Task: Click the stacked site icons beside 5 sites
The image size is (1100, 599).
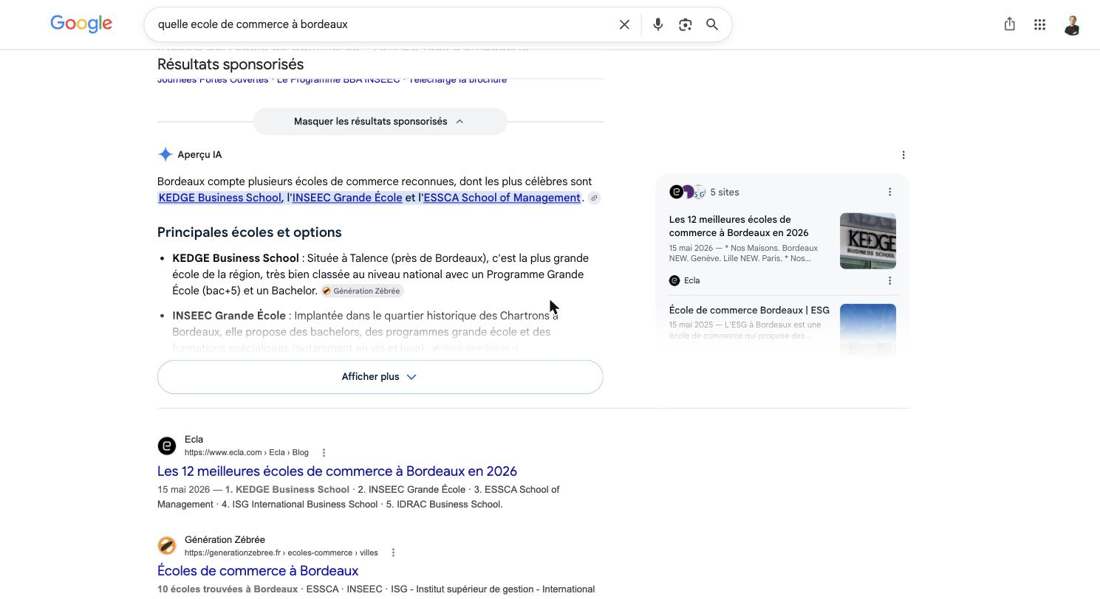Action: pyautogui.click(x=688, y=191)
